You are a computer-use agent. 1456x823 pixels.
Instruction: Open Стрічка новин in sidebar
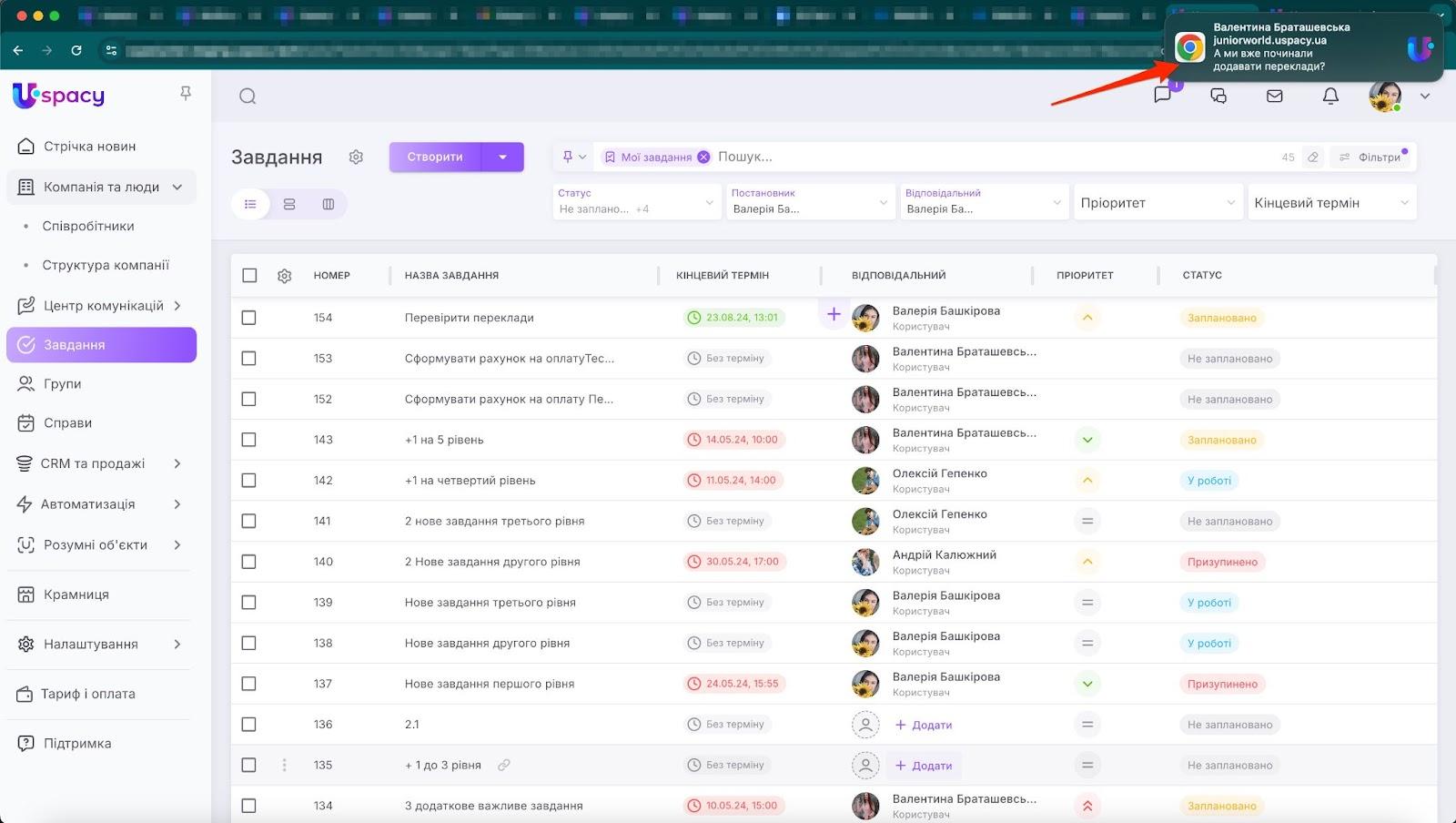[x=89, y=147]
